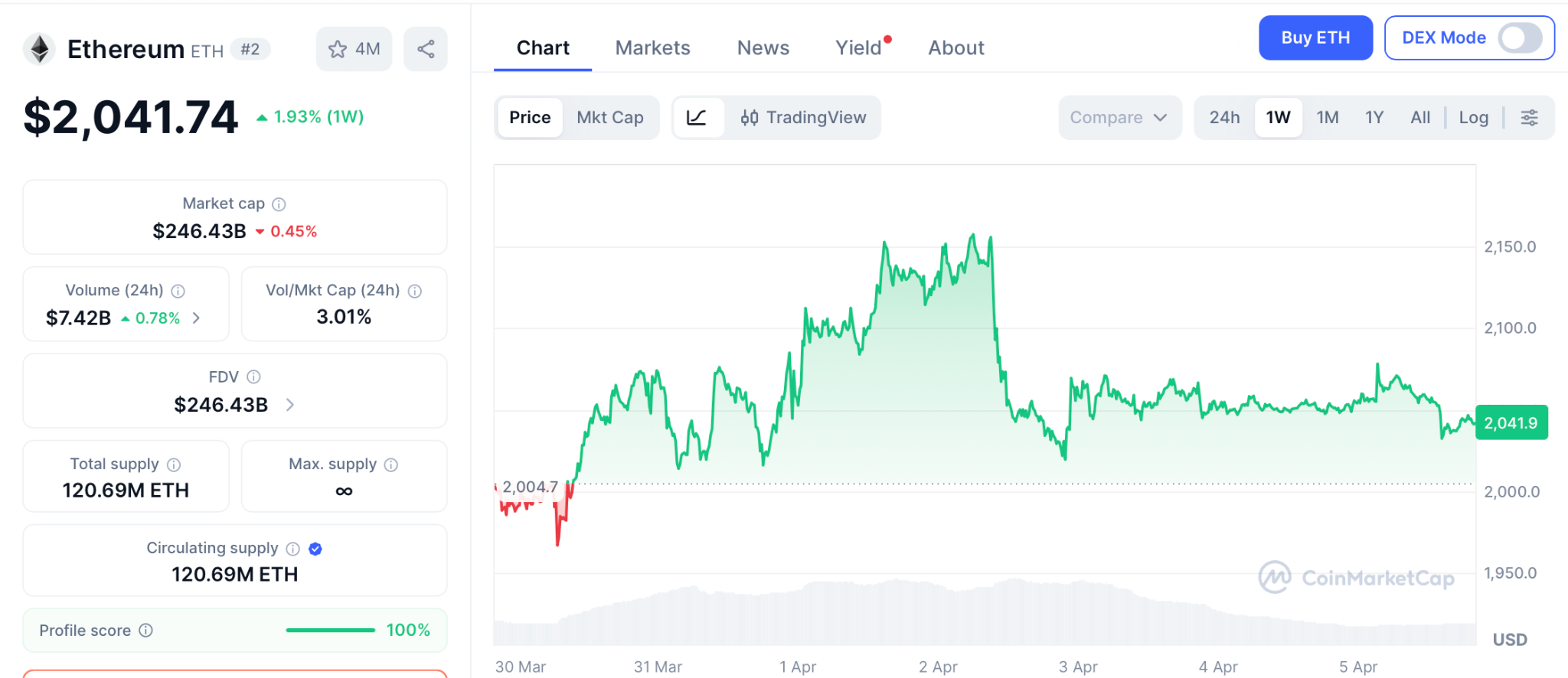Open chart settings sliders icon
This screenshot has height=678, width=1568.
pyautogui.click(x=1529, y=118)
